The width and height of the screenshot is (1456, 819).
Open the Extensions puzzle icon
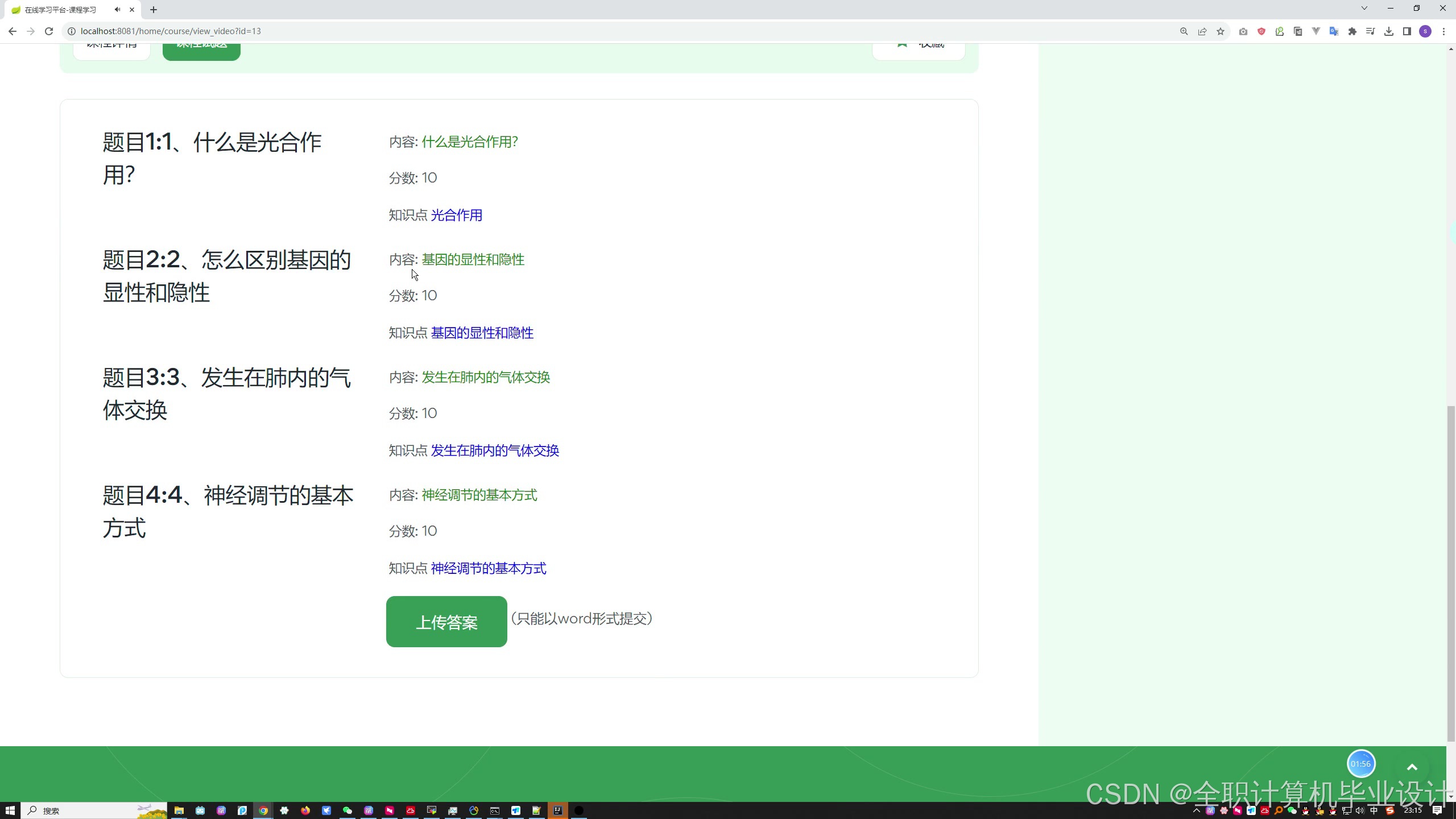click(x=1352, y=31)
